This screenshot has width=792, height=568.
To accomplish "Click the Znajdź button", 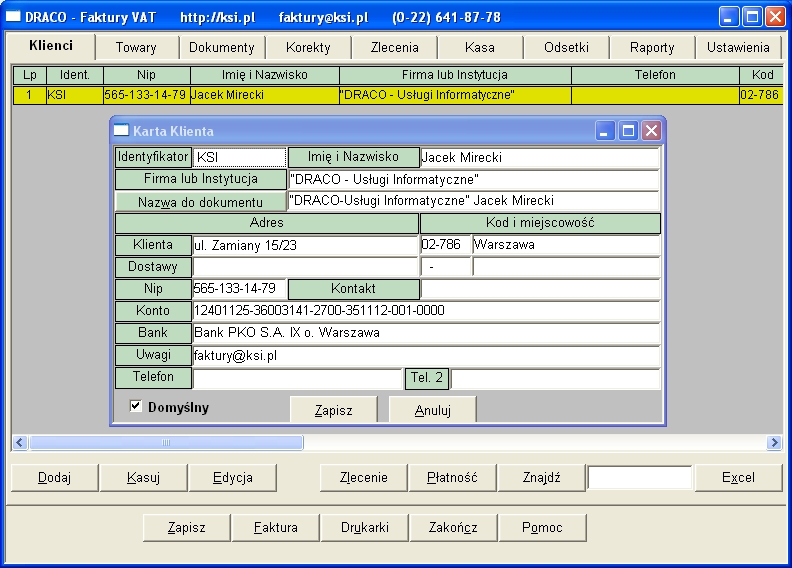I will pyautogui.click(x=541, y=478).
